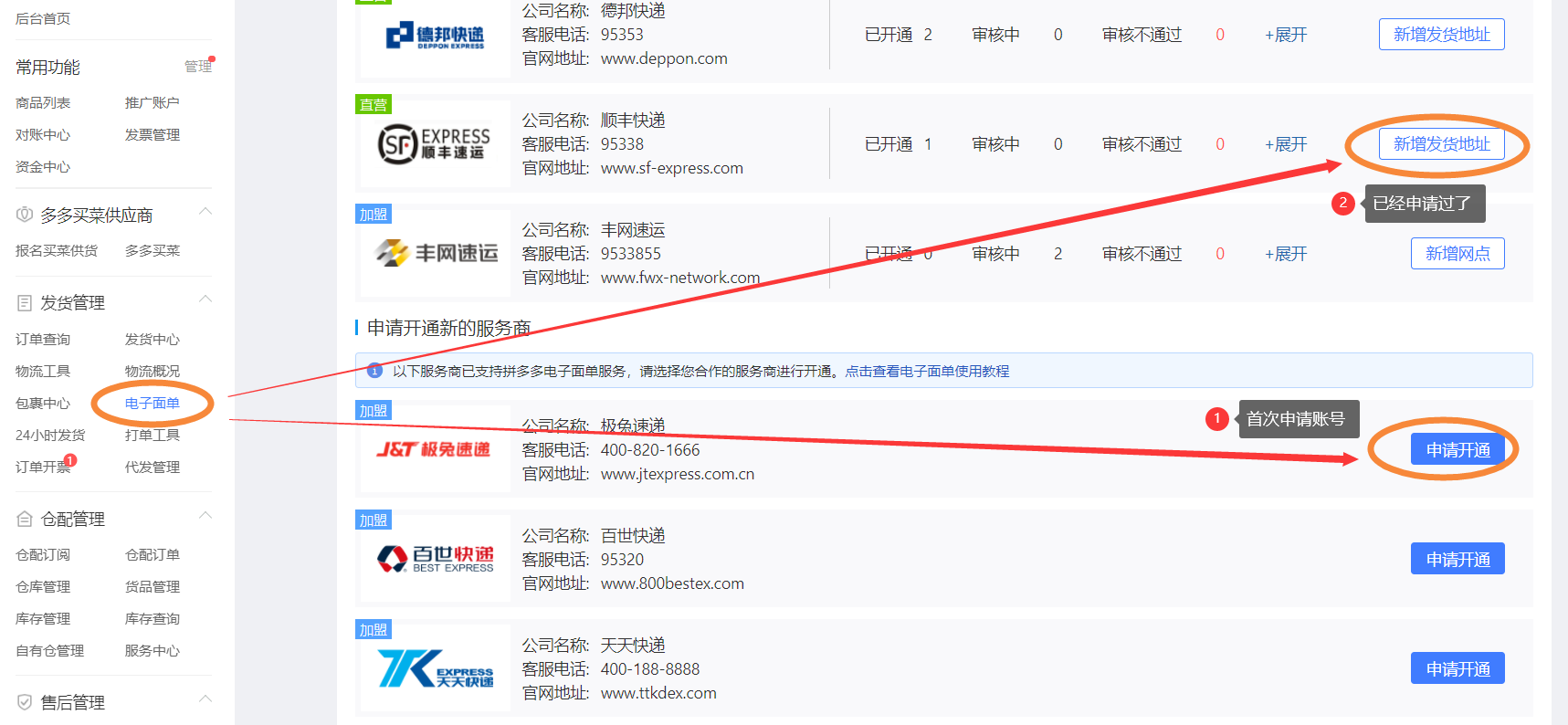The height and width of the screenshot is (725, 1568).
Task: Select 电子面单 in the sidebar
Action: coord(153,404)
